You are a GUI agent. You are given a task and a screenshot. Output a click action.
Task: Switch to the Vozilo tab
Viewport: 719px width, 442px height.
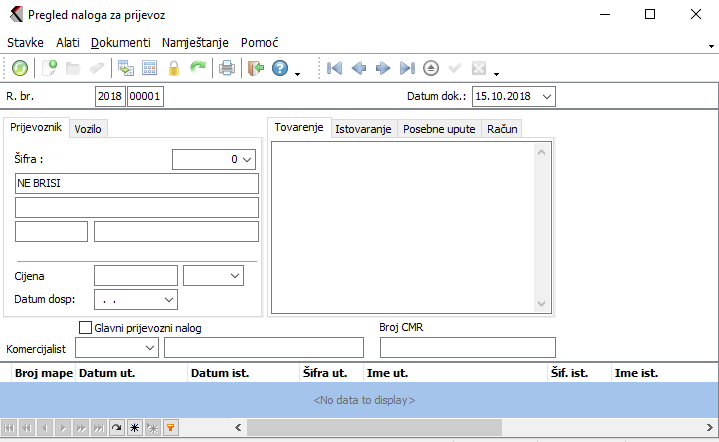(x=89, y=129)
